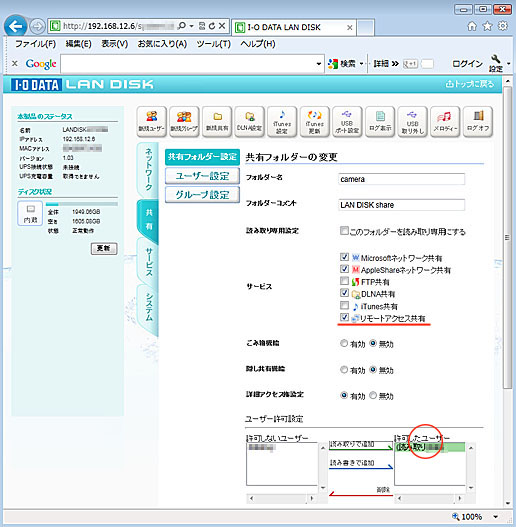Screen dimensions: 516x527
Task: Click the USB取り外し toolbar icon
Action: [412, 122]
